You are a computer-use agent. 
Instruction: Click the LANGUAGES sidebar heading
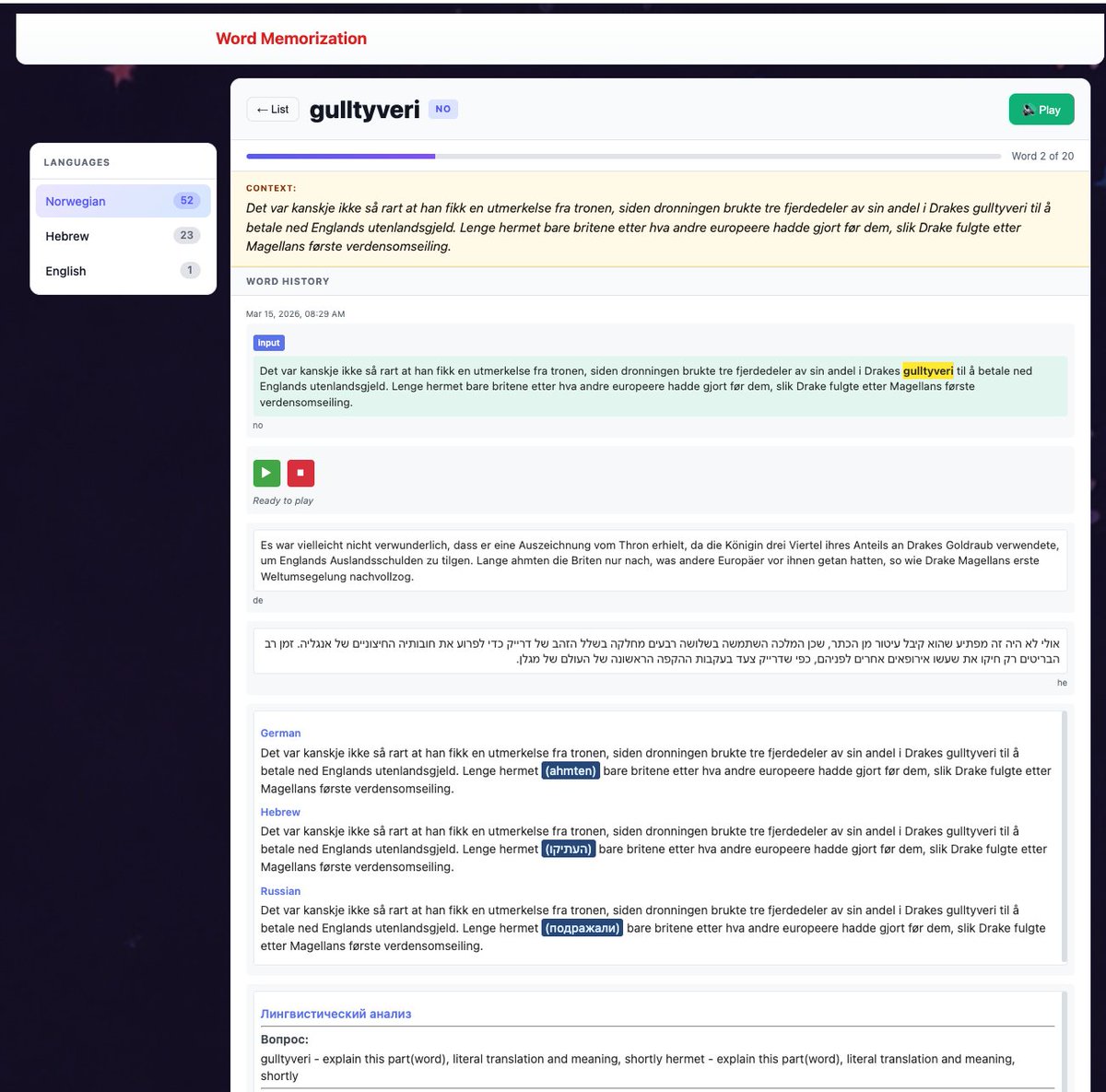(x=76, y=162)
